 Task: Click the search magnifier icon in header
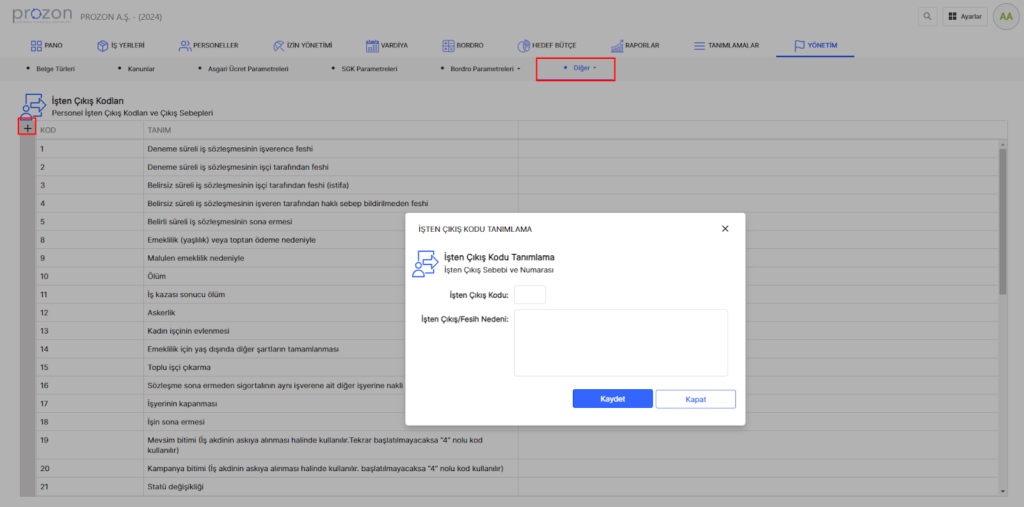tap(929, 16)
